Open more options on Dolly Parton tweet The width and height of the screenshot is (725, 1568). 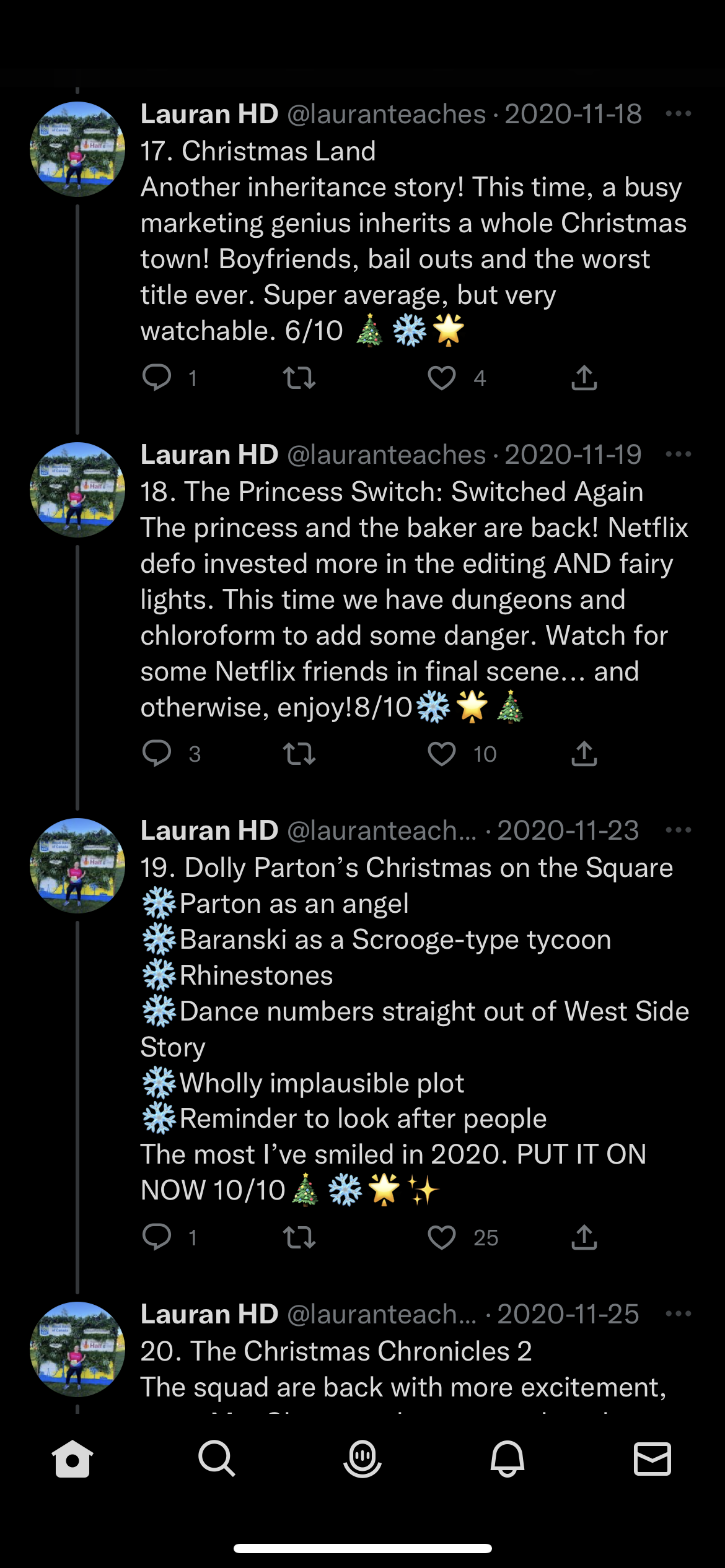pyautogui.click(x=678, y=830)
